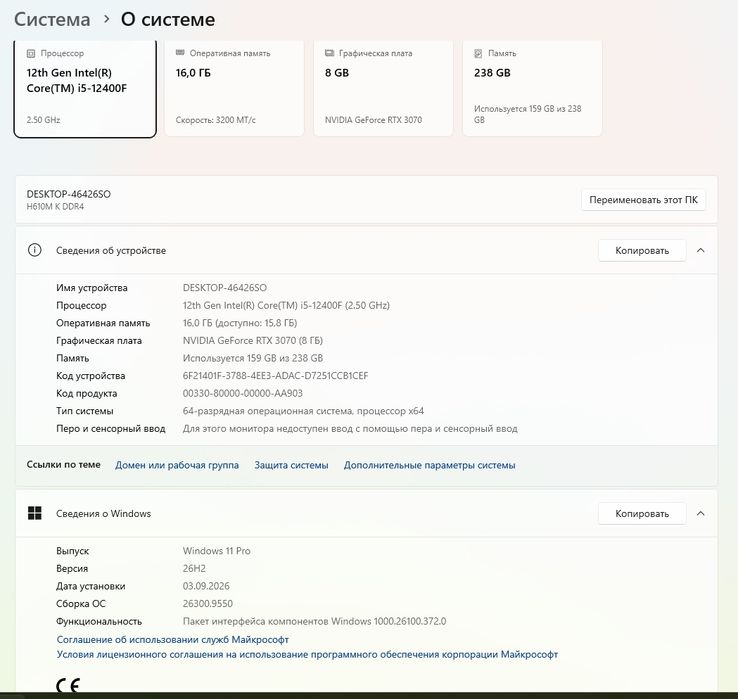Select the Память 238 GB storage card
Viewport: 738px width, 699px height.
[x=532, y=88]
